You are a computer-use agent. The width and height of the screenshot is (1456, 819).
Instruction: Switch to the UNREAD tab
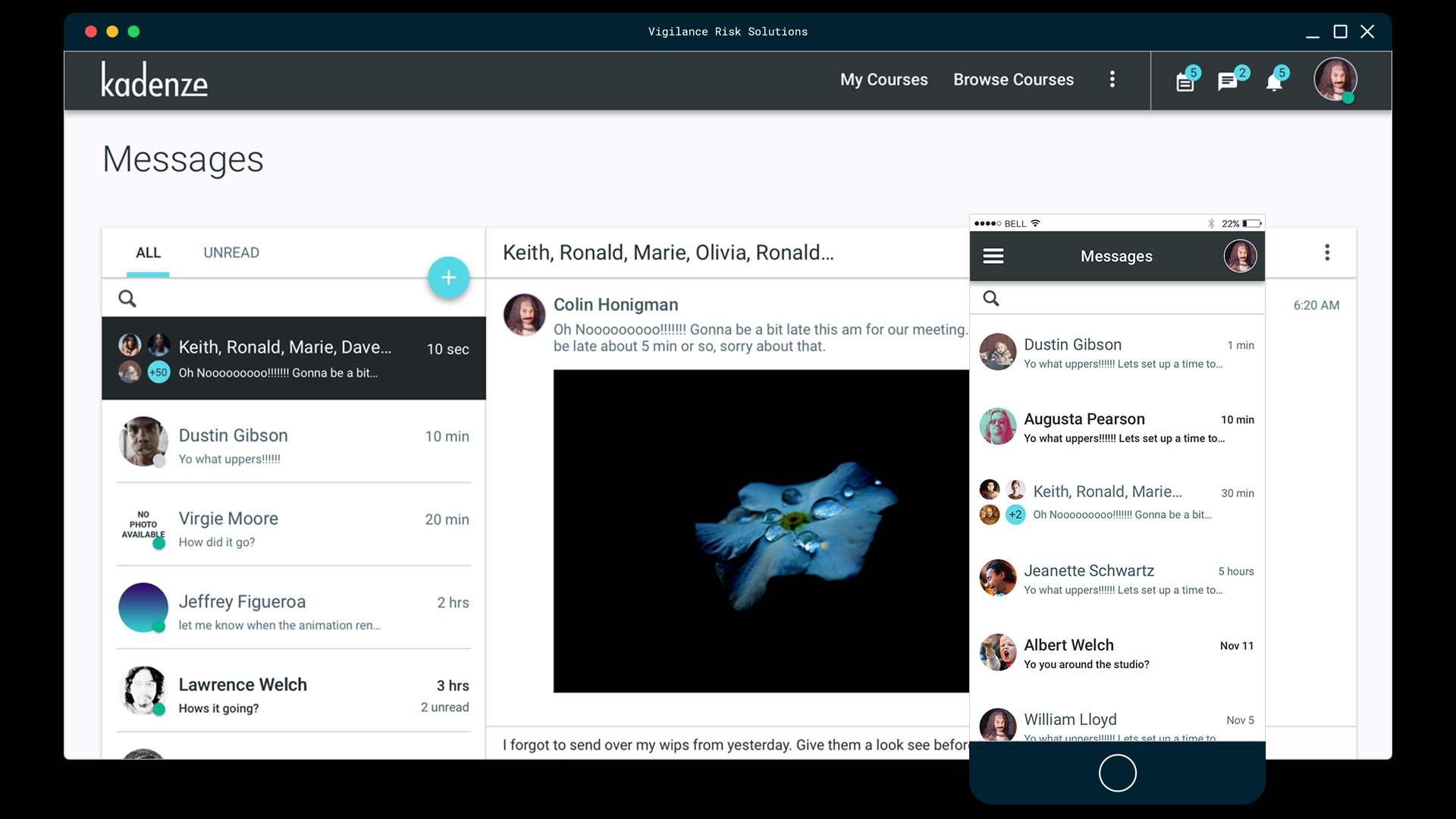click(231, 253)
